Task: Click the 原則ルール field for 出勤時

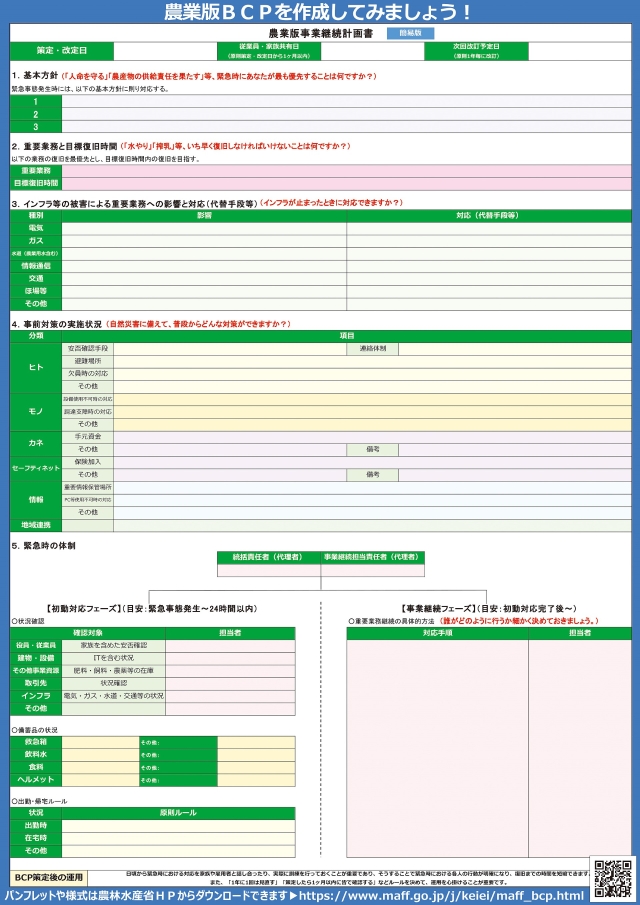Action: tap(178, 826)
